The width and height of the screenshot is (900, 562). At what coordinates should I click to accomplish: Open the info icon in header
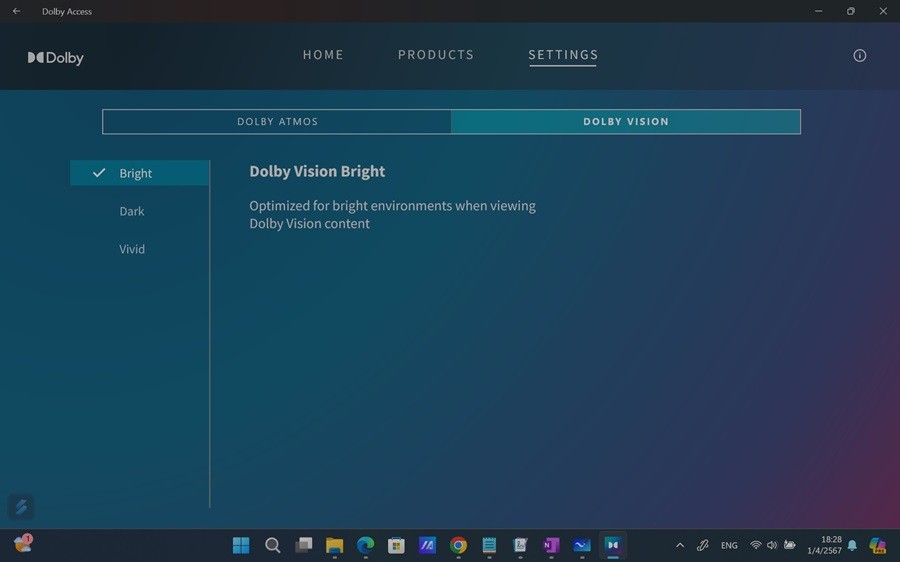point(859,56)
